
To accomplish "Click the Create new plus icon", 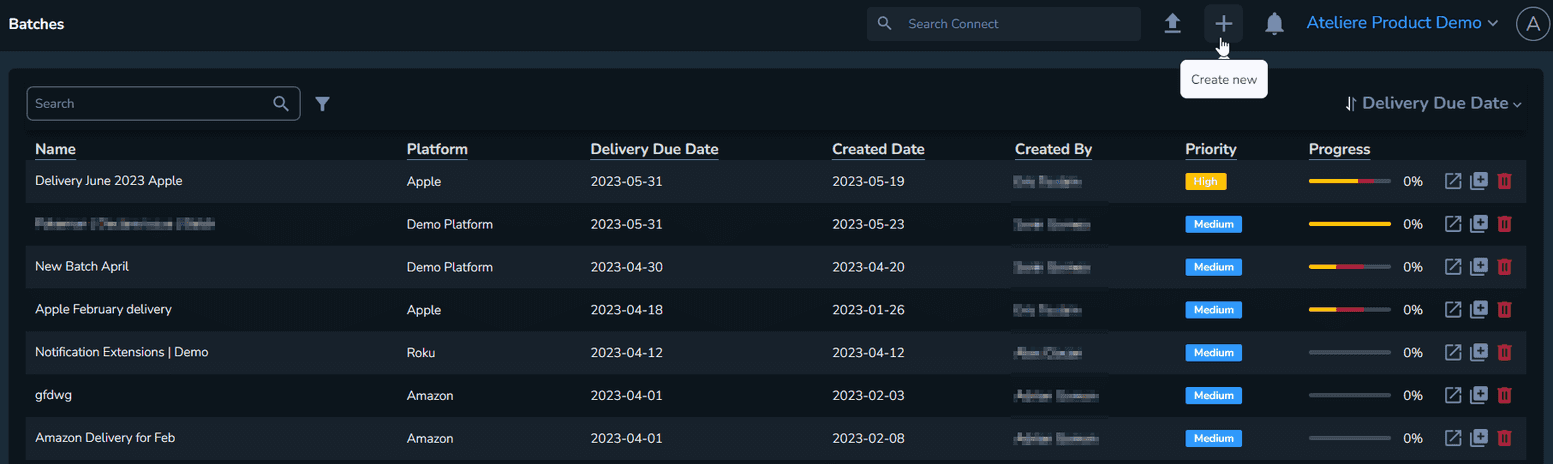I will (1223, 24).
